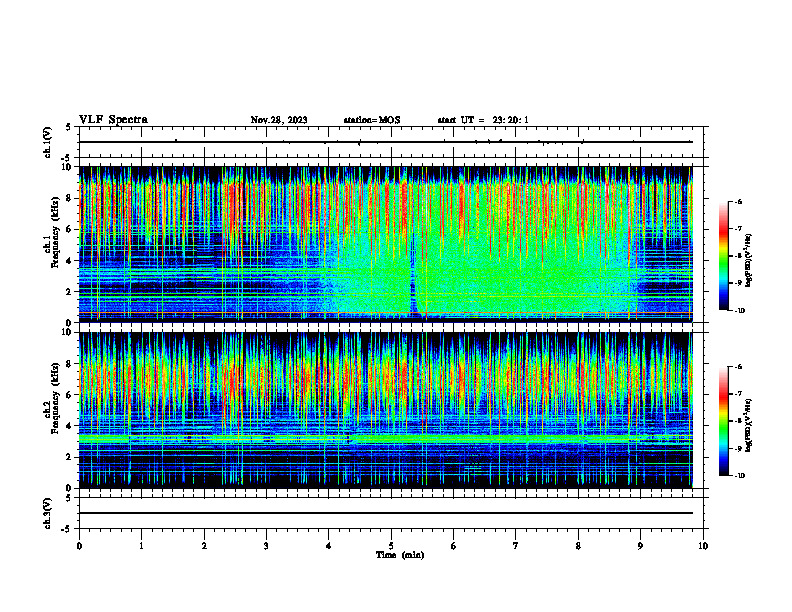Click the "5" tick on the time axis

(391, 546)
